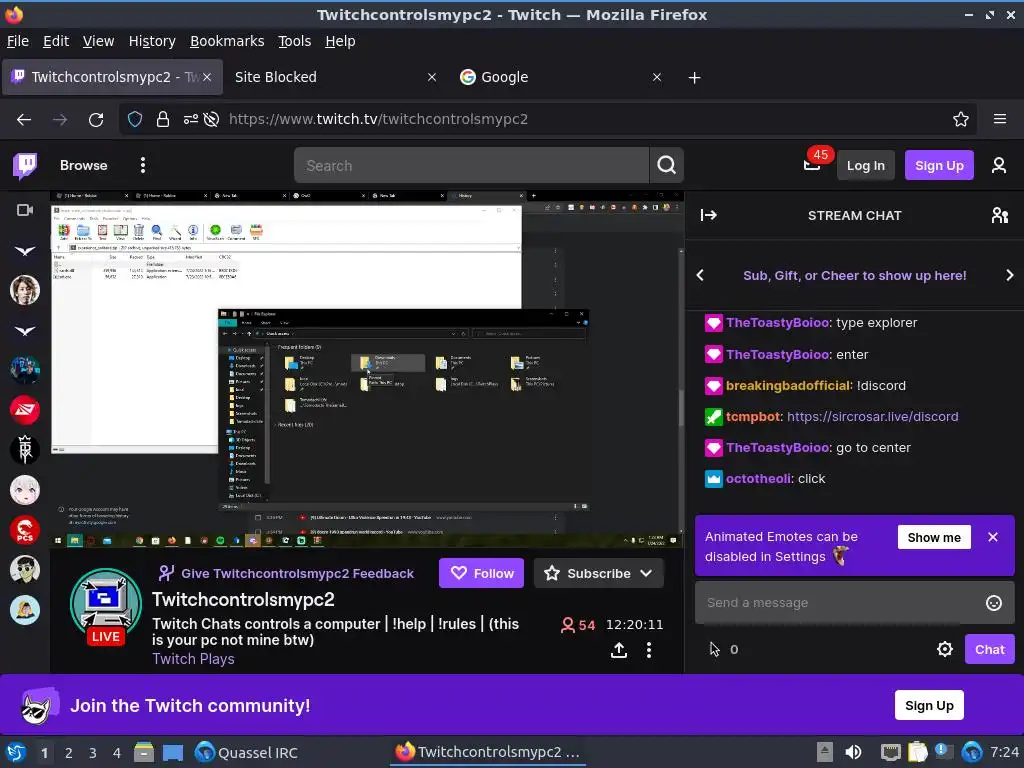Screen dimensions: 1024x768
Task: Click the Chat send button
Action: (989, 649)
